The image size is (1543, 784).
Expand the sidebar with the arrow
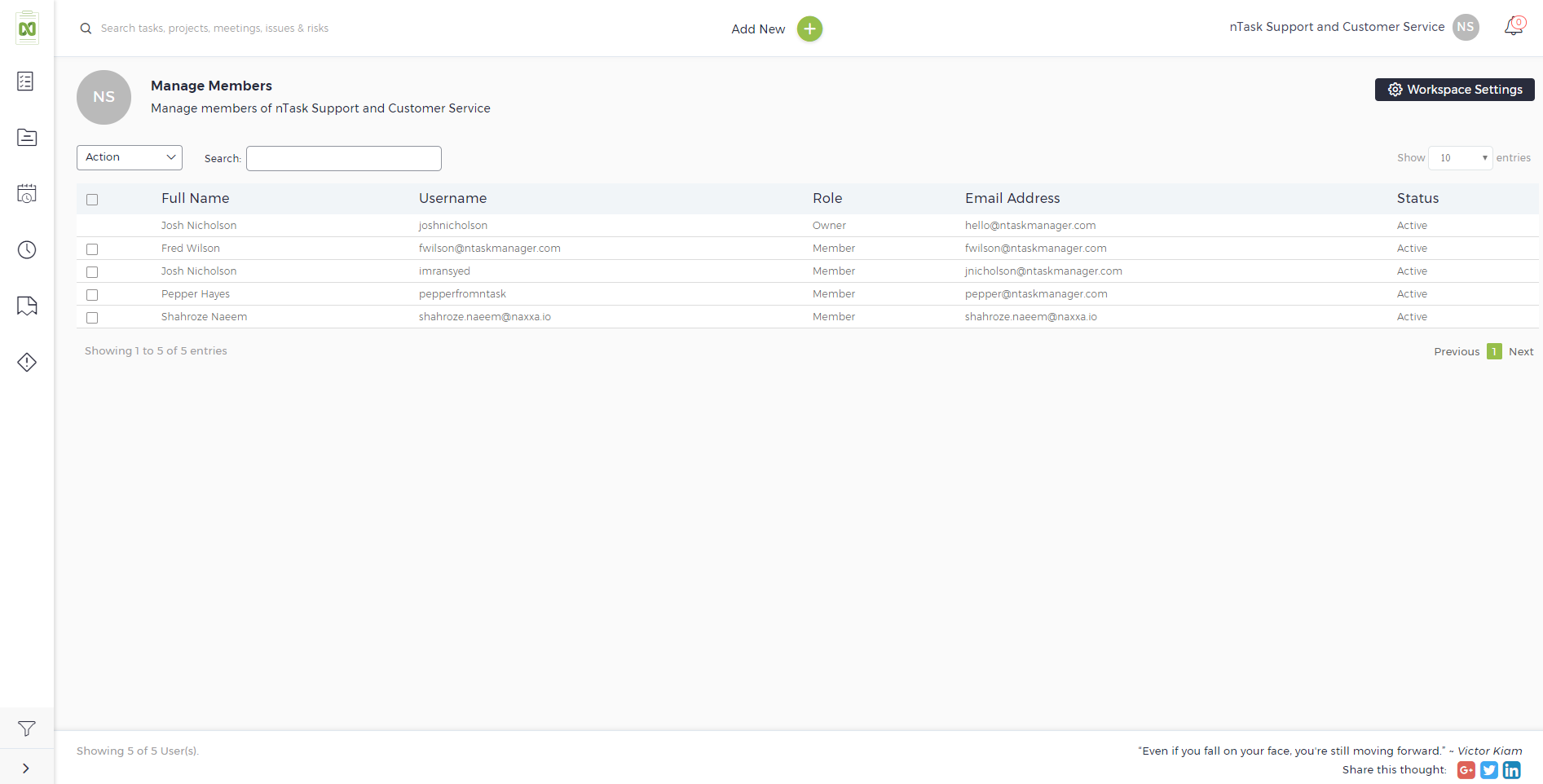[x=26, y=768]
